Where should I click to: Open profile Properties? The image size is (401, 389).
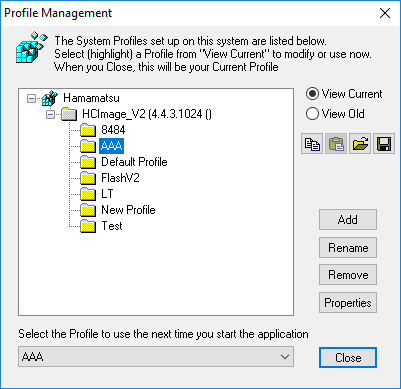pyautogui.click(x=348, y=303)
